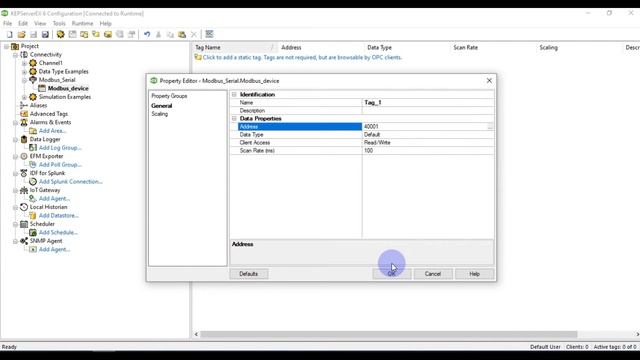Collapse the Identification section in Property Editor
Viewport: 640px width, 360px height.
tap(234, 94)
